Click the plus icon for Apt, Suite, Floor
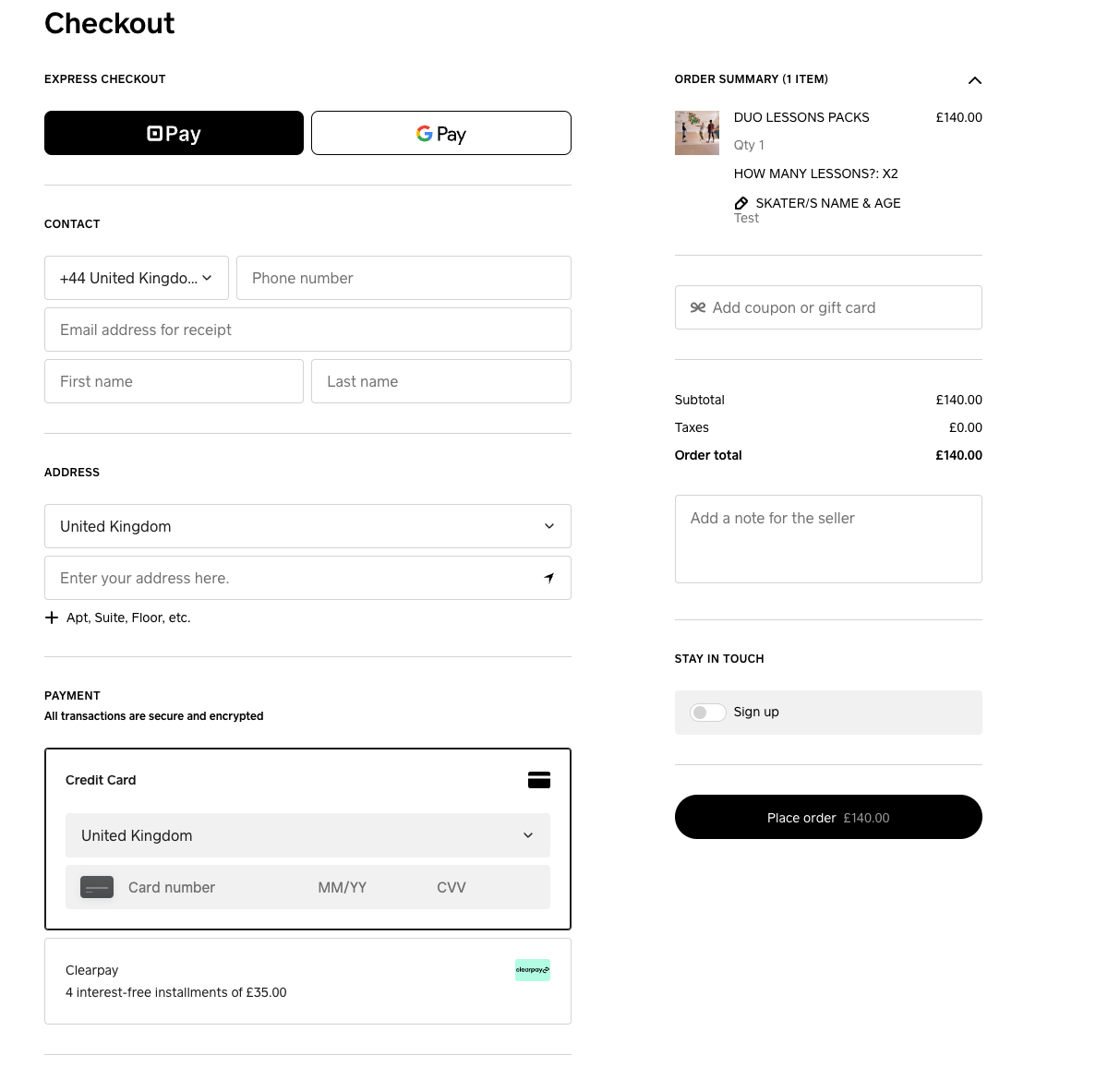Image resolution: width=1120 pixels, height=1079 pixels. click(52, 617)
